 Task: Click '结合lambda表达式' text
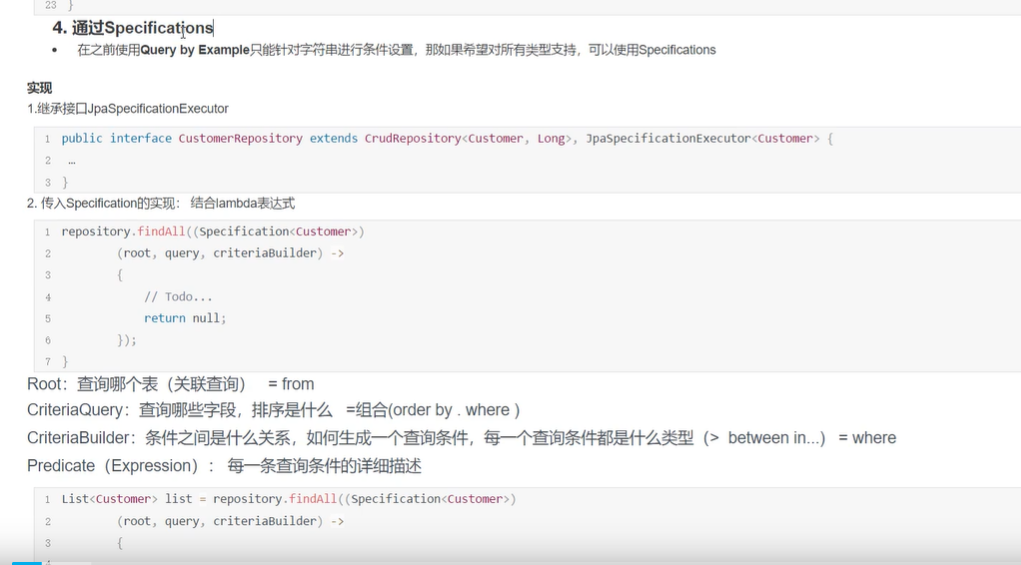click(242, 204)
